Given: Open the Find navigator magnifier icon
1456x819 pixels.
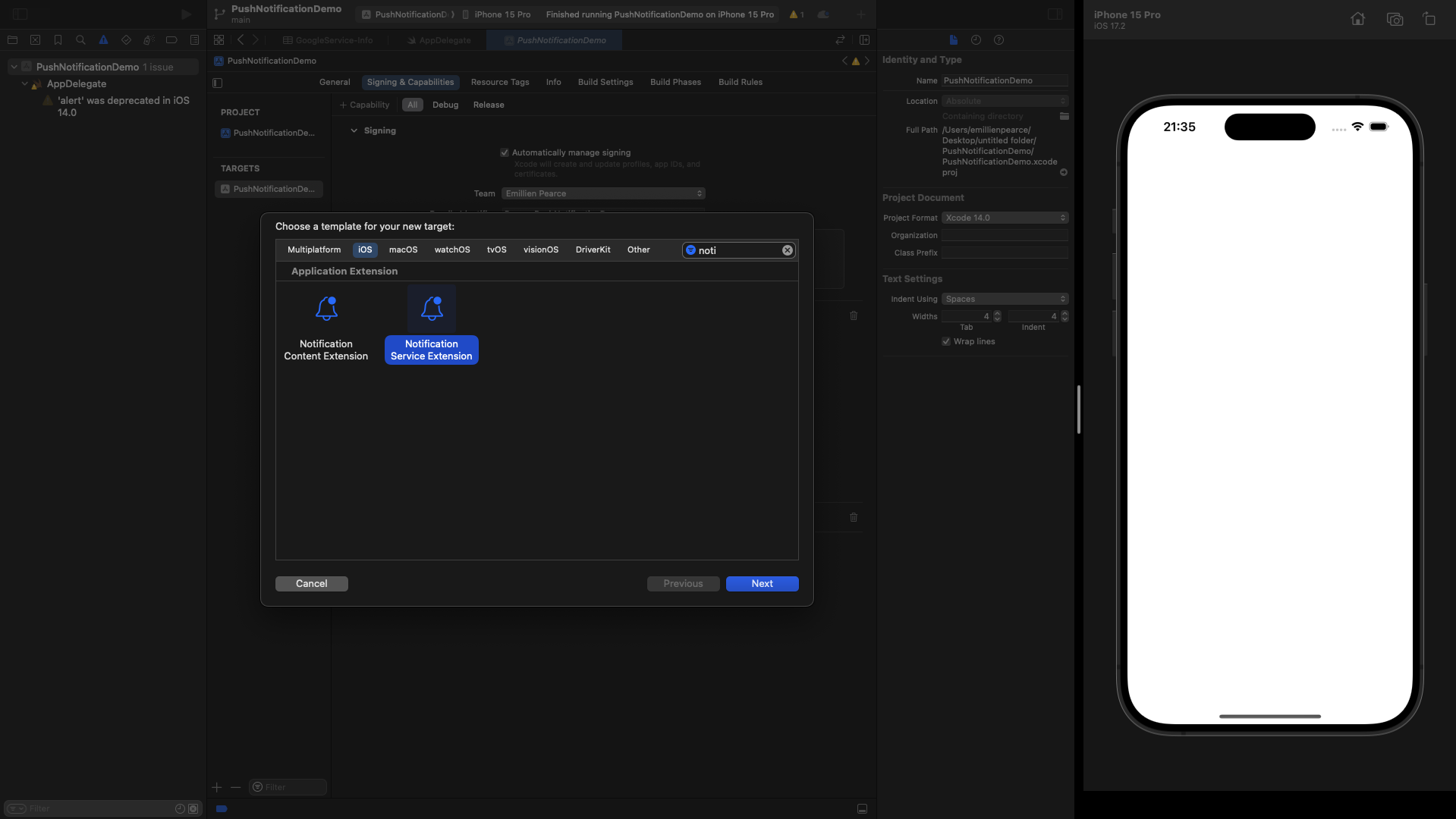Looking at the screenshot, I should pyautogui.click(x=80, y=40).
